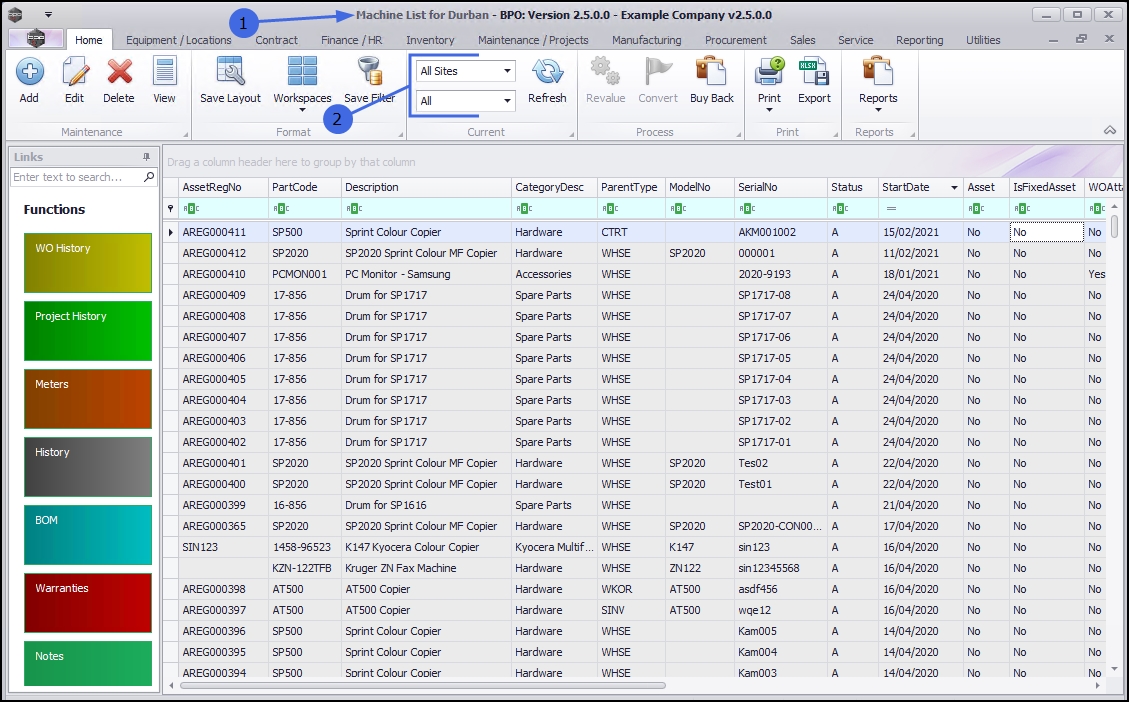
Task: Click the Edit pencil icon
Action: [74, 73]
